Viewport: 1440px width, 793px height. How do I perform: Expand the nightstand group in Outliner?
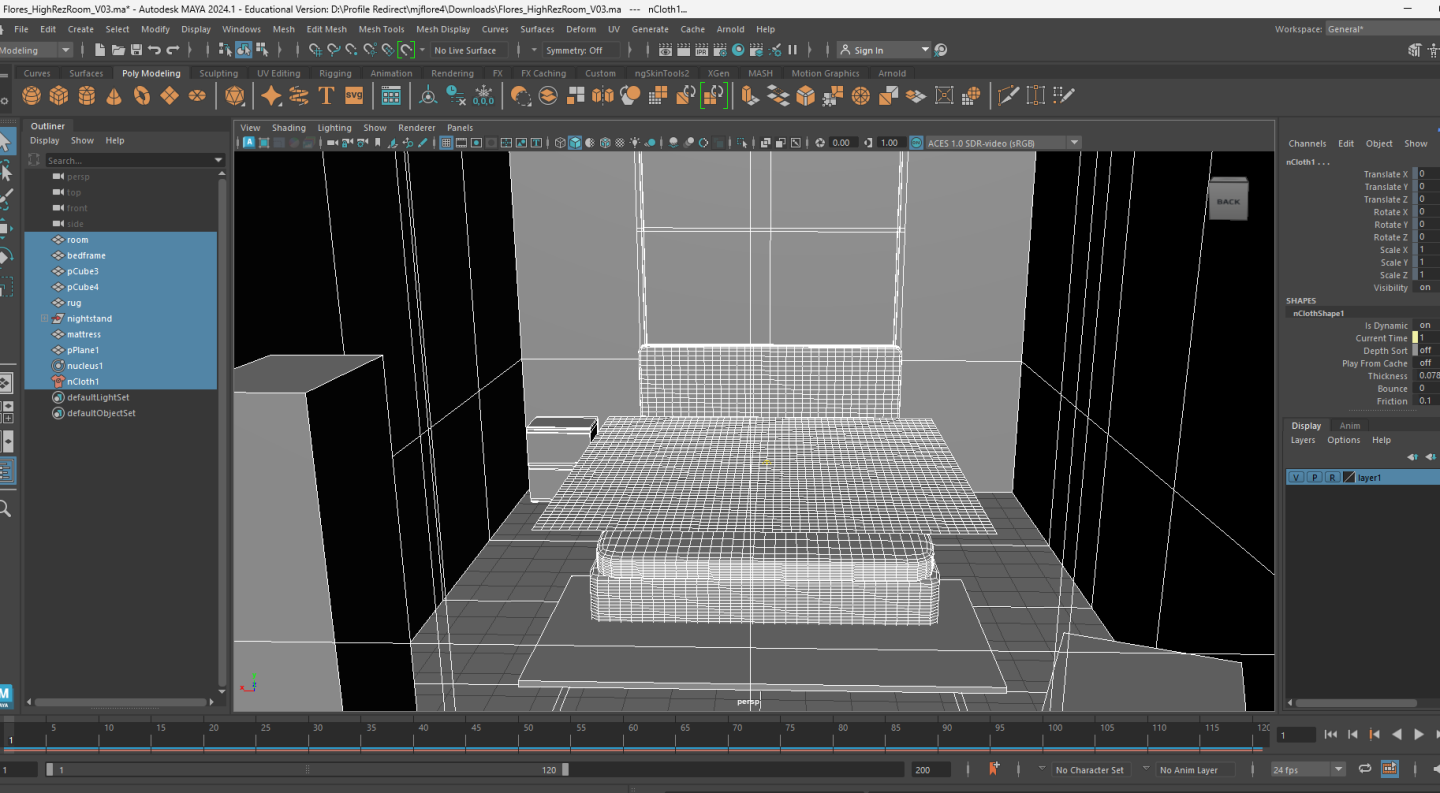(44, 318)
